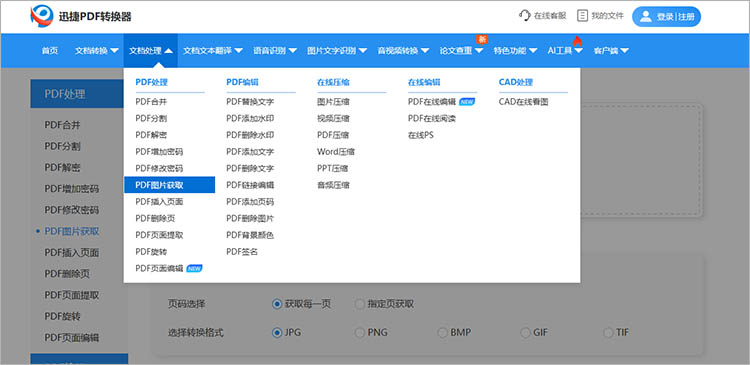The width and height of the screenshot is (750, 365).
Task: Select 在线PS in dropdown menu
Action: 420,135
